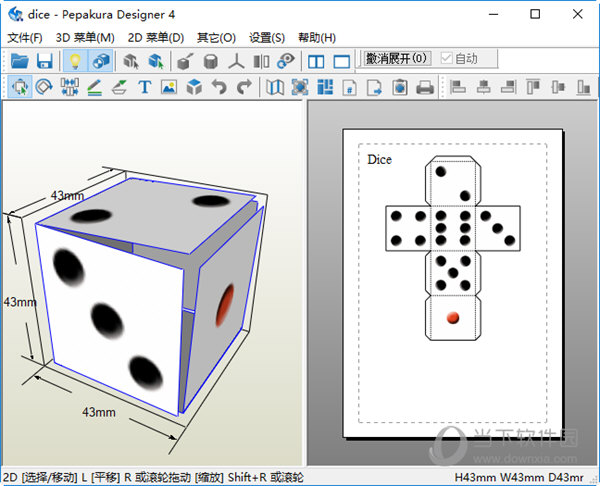Toggle the light bulb lighting button
Viewport: 600px width, 486px height.
(74, 61)
